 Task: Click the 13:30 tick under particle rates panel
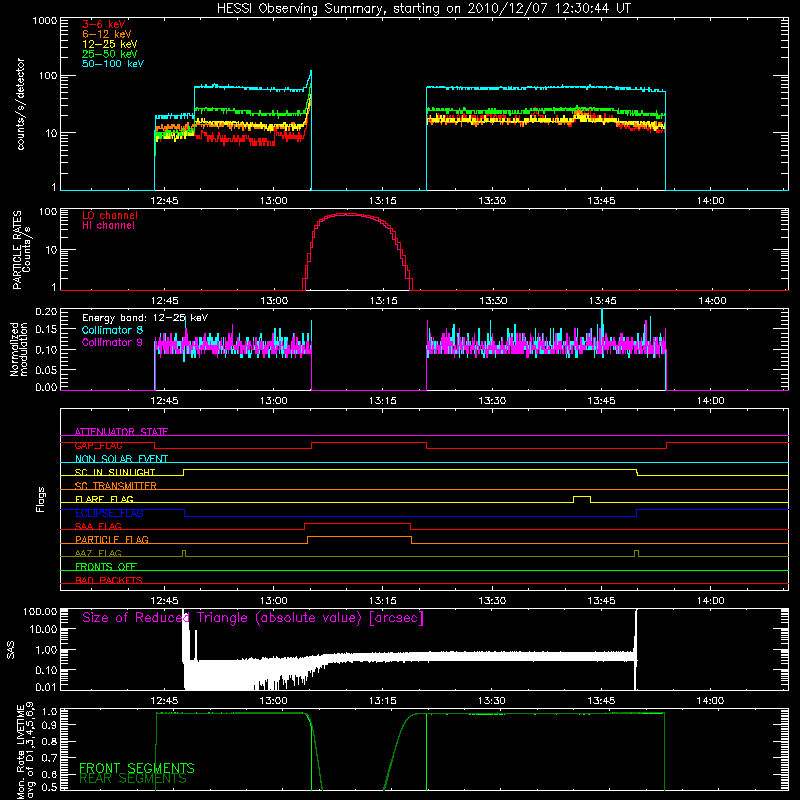[492, 301]
